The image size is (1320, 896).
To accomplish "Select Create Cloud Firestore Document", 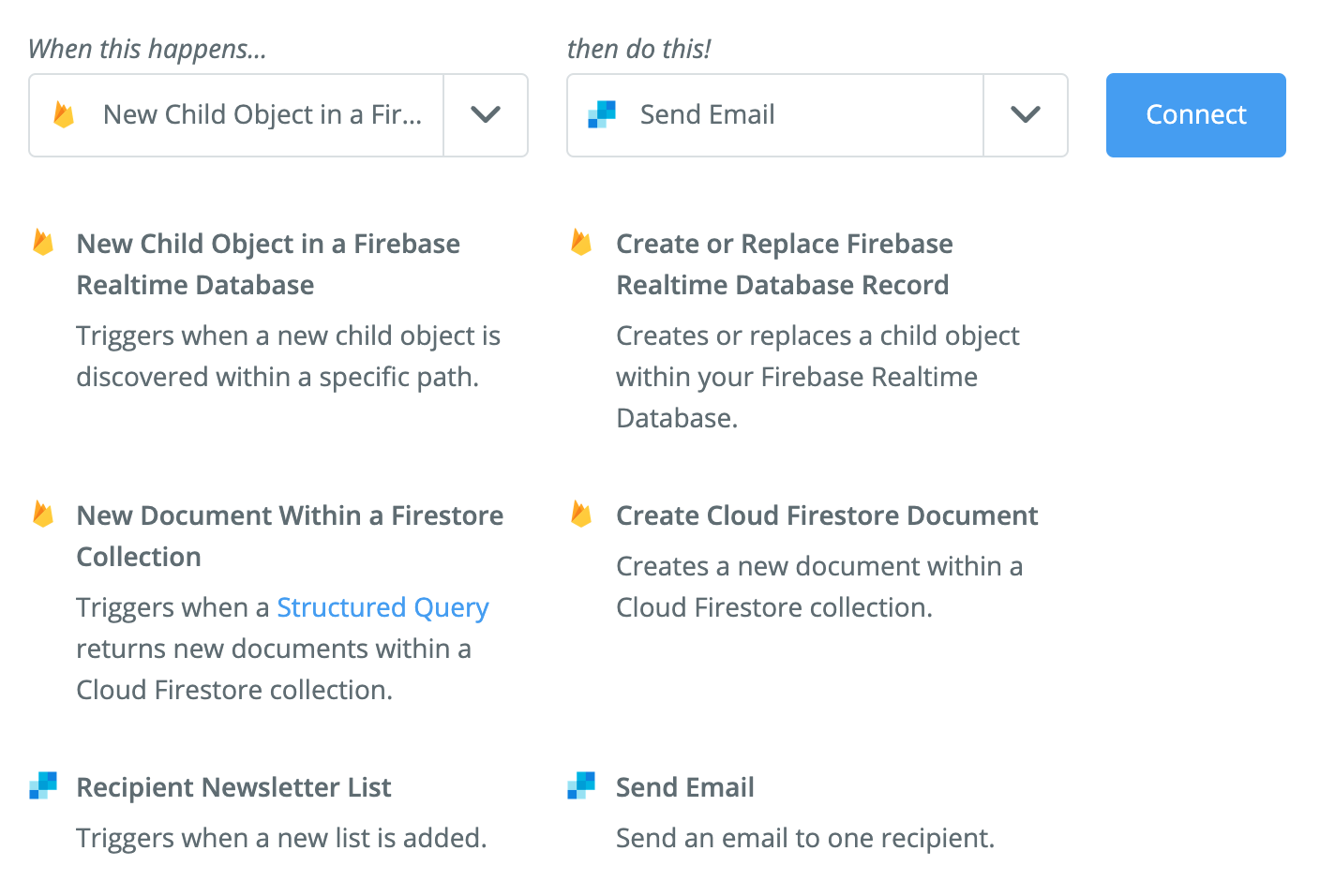I will [x=827, y=515].
